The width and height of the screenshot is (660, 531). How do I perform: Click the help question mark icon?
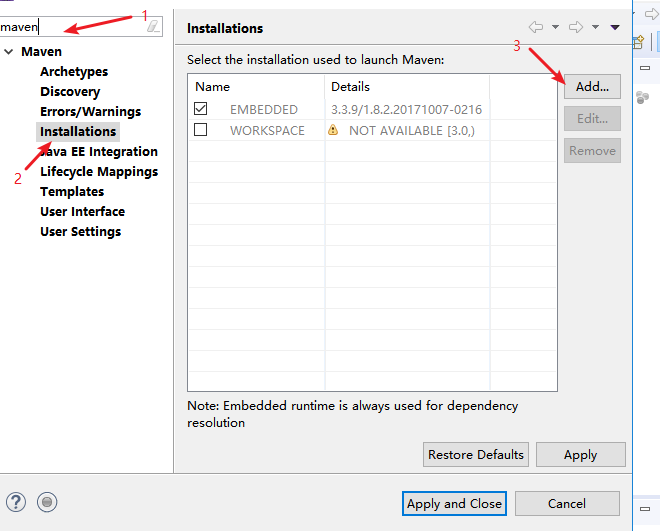(x=16, y=502)
